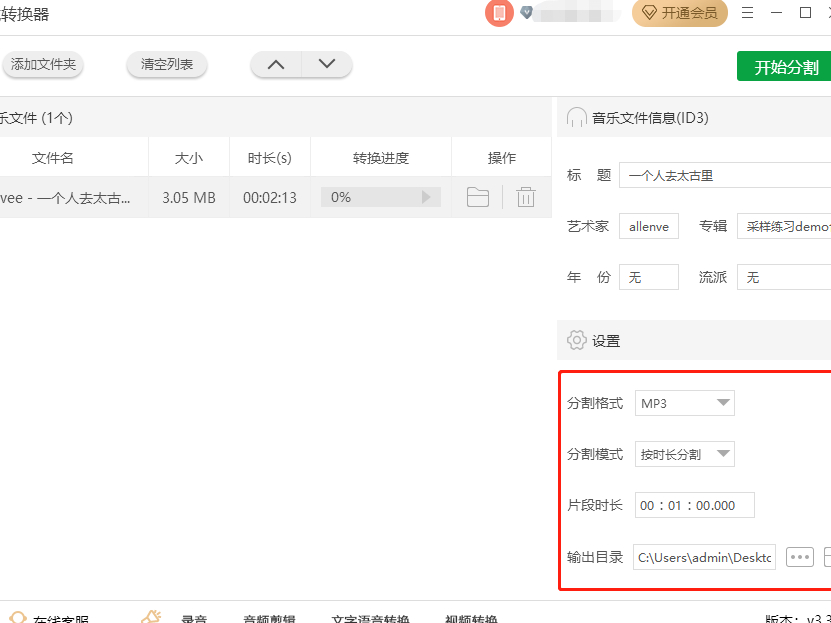Open the hamburger main menu
This screenshot has height=623, width=831.
[x=746, y=13]
